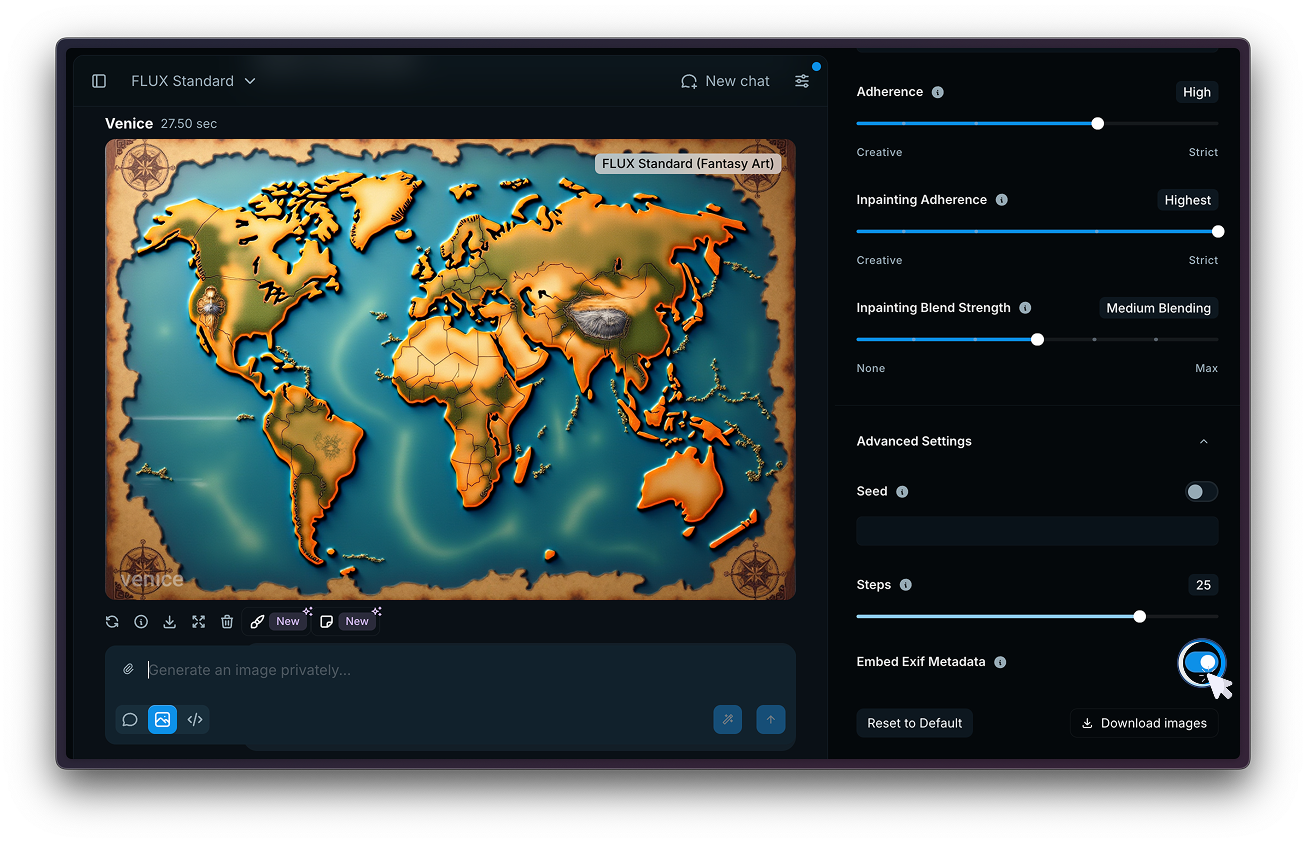Send the prompt with the up arrow
Image resolution: width=1306 pixels, height=843 pixels.
click(771, 720)
